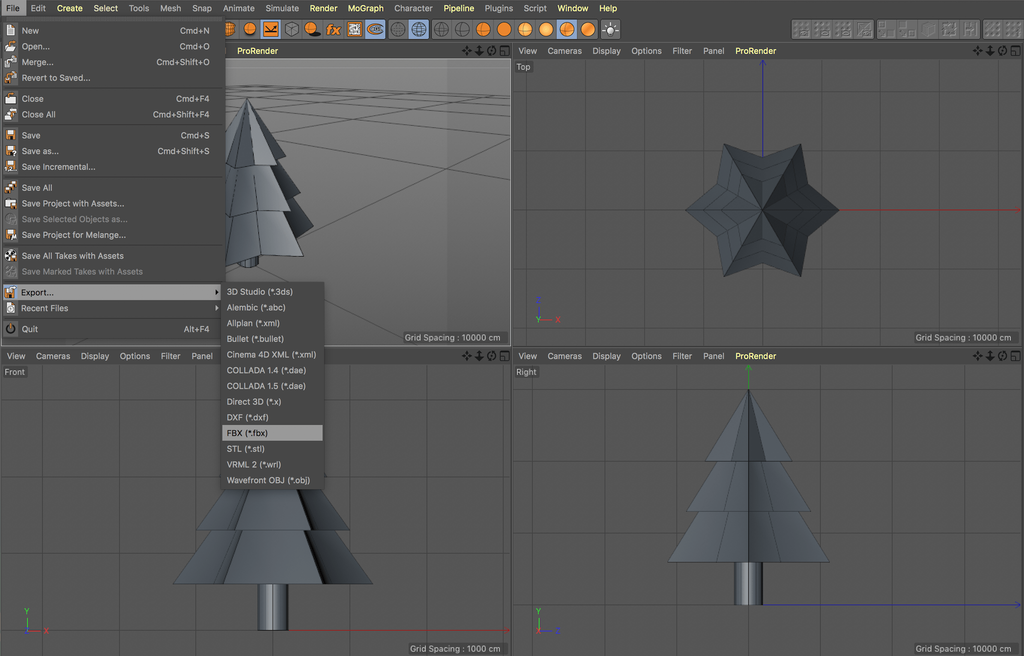Choose Close All in the File menu
The width and height of the screenshot is (1024, 656).
coord(114,114)
